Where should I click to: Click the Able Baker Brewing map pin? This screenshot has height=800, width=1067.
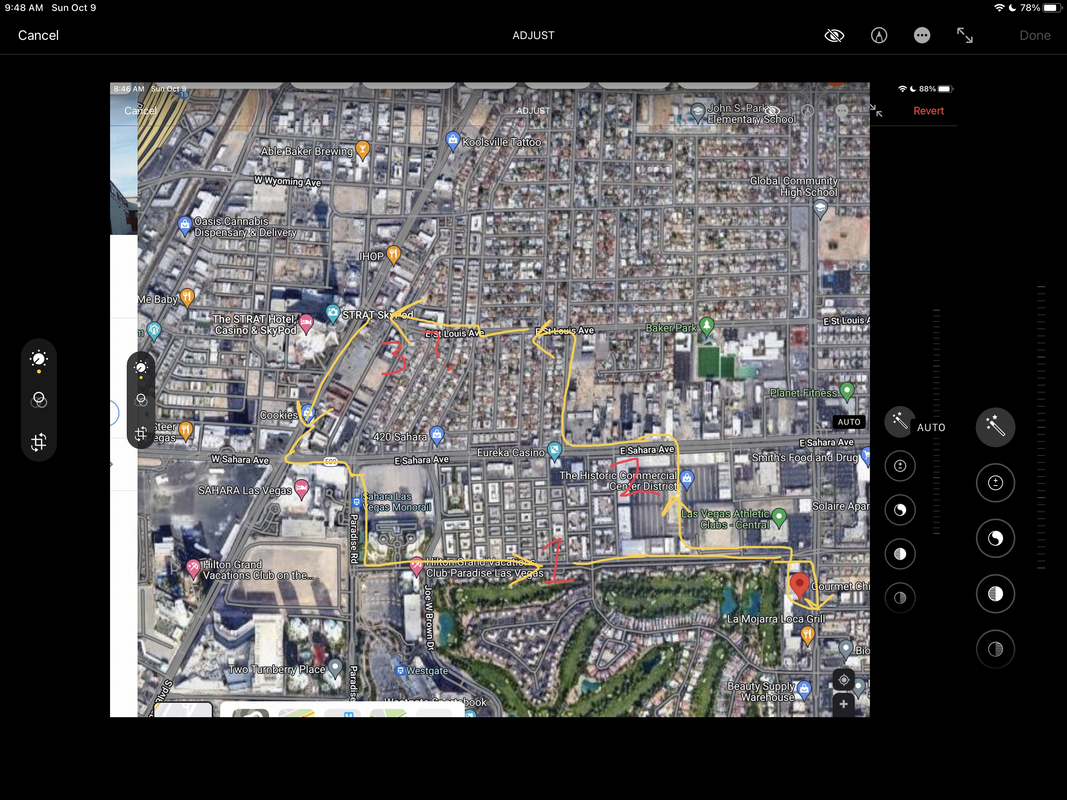(x=363, y=150)
